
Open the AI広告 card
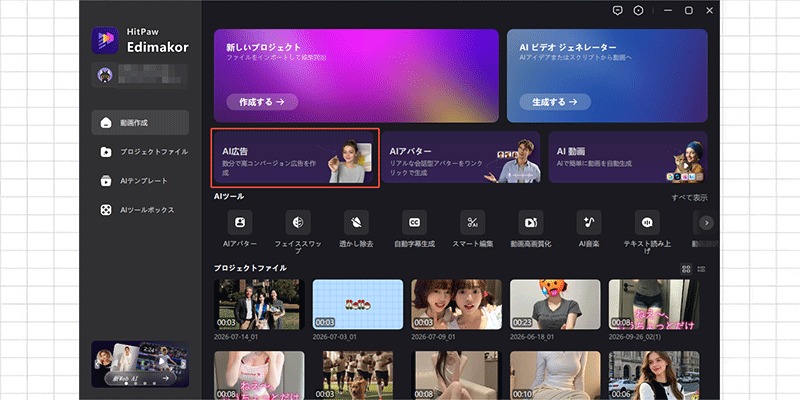point(295,158)
